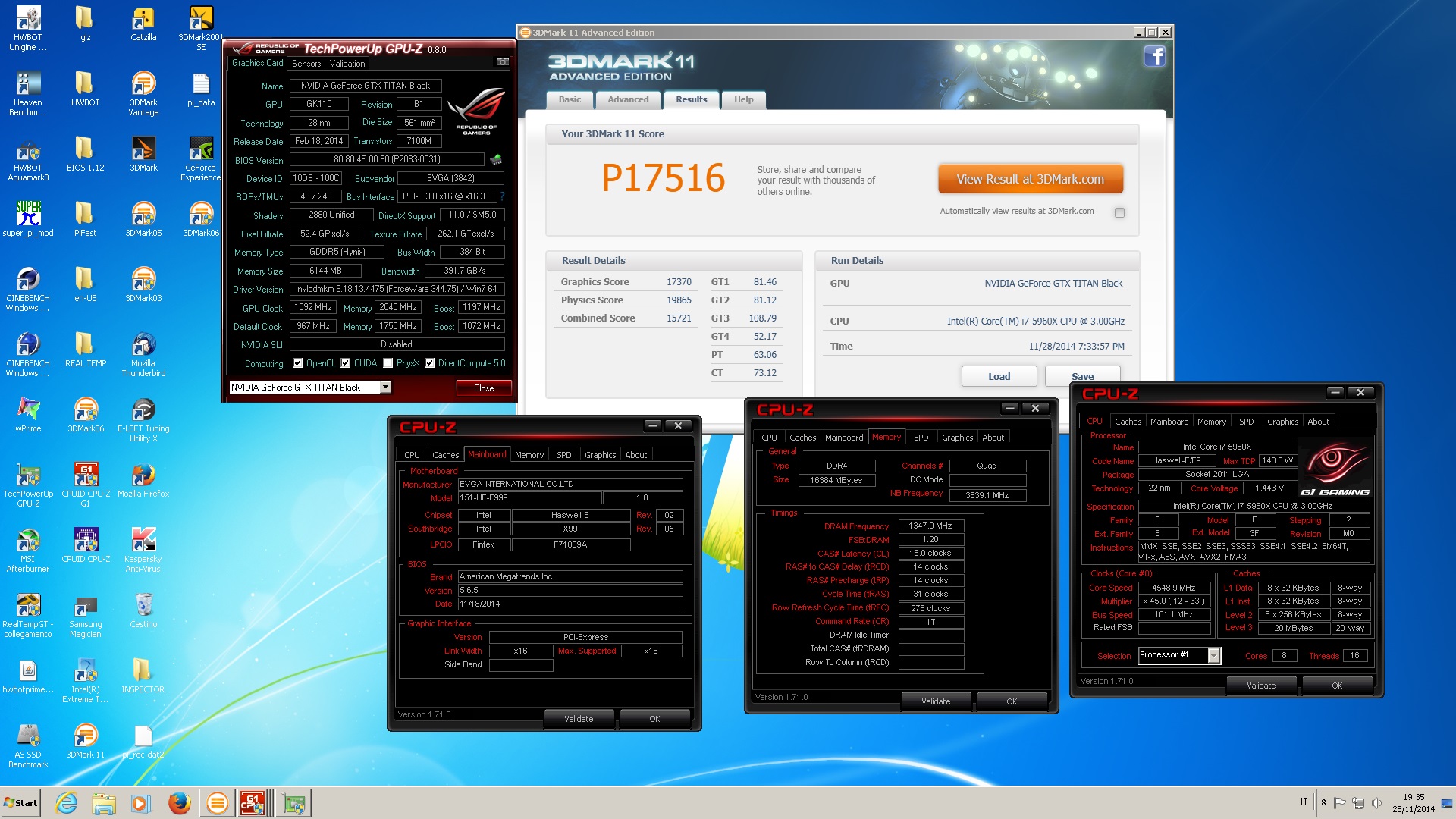Image resolution: width=1456 pixels, height=819 pixels.
Task: Open the 3DMark05 desktop shortcut
Action: (143, 219)
